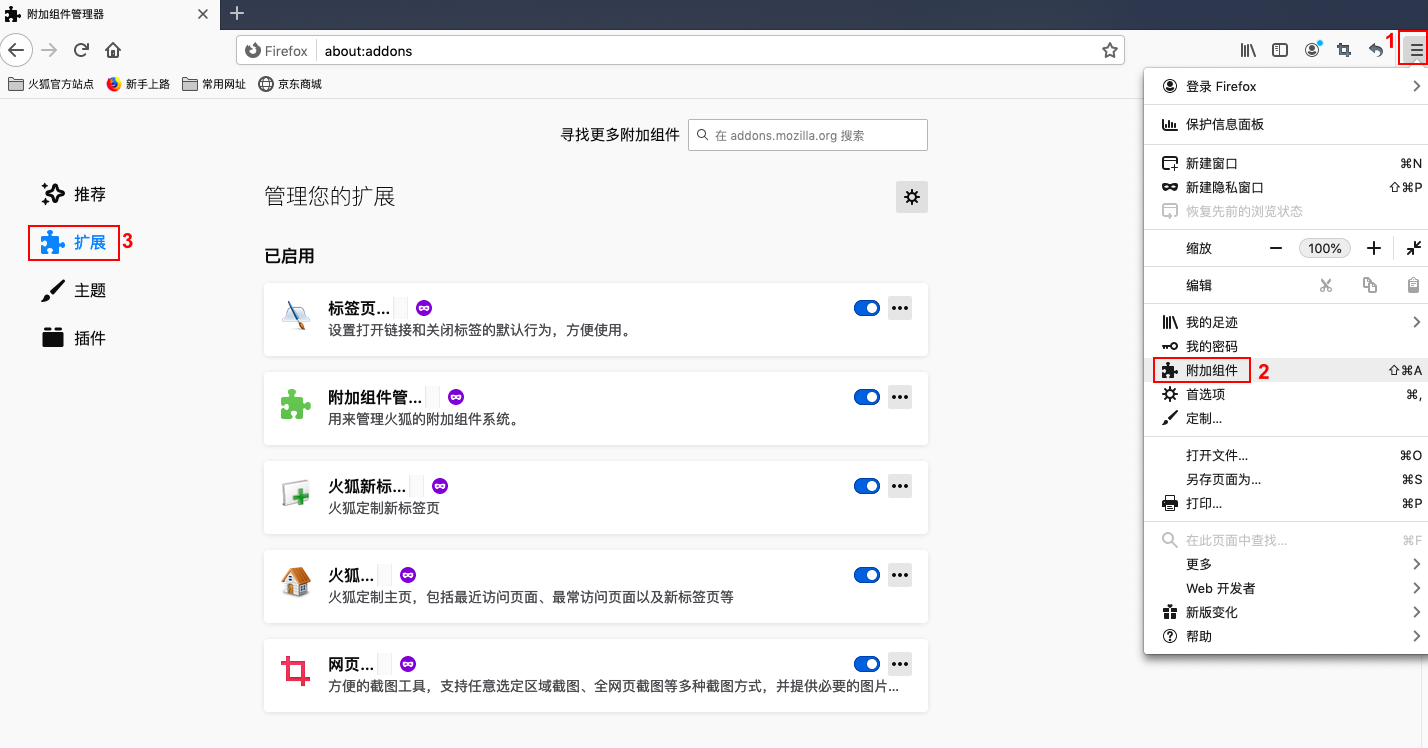This screenshot has width=1428, height=748.
Task: Expand the 更多 submenu
Action: pyautogui.click(x=1288, y=564)
